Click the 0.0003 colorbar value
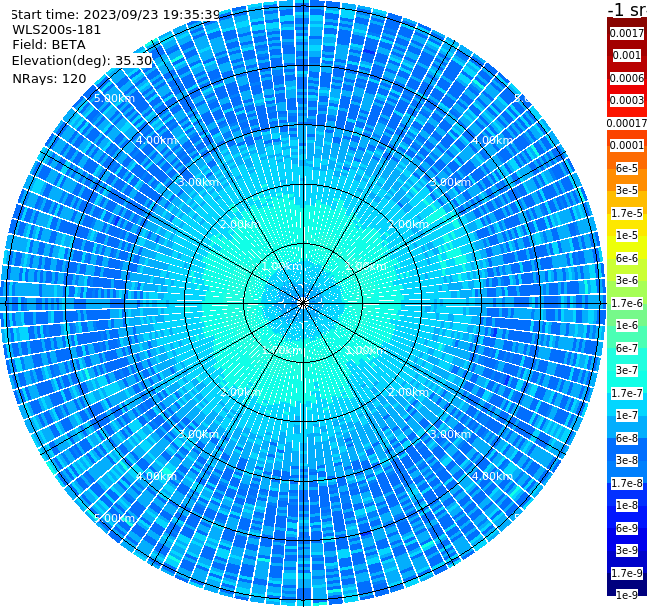The width and height of the screenshot is (647, 607). click(627, 100)
